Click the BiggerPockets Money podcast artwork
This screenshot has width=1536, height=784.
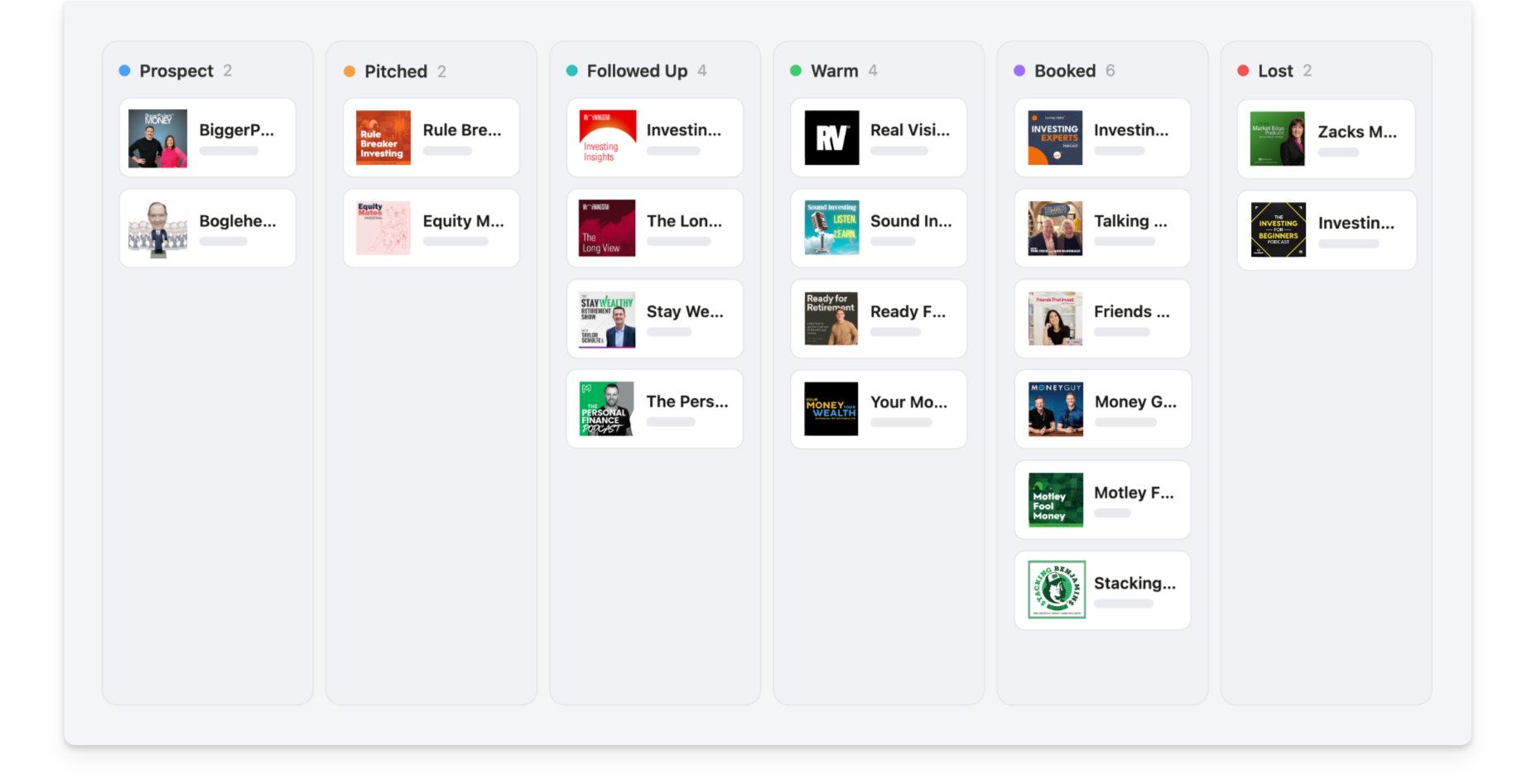click(x=157, y=138)
